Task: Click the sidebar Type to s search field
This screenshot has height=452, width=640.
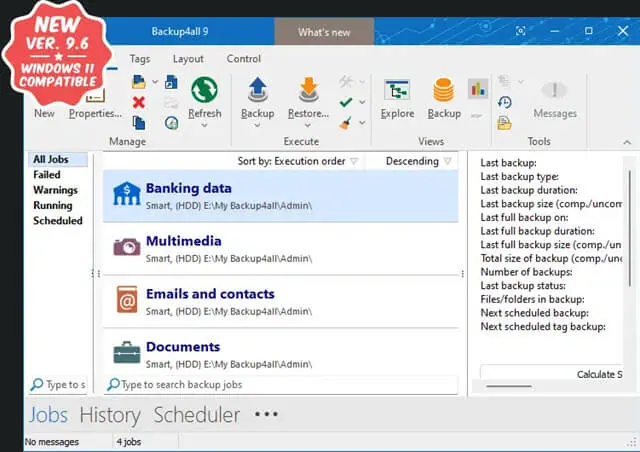Action: pos(58,385)
